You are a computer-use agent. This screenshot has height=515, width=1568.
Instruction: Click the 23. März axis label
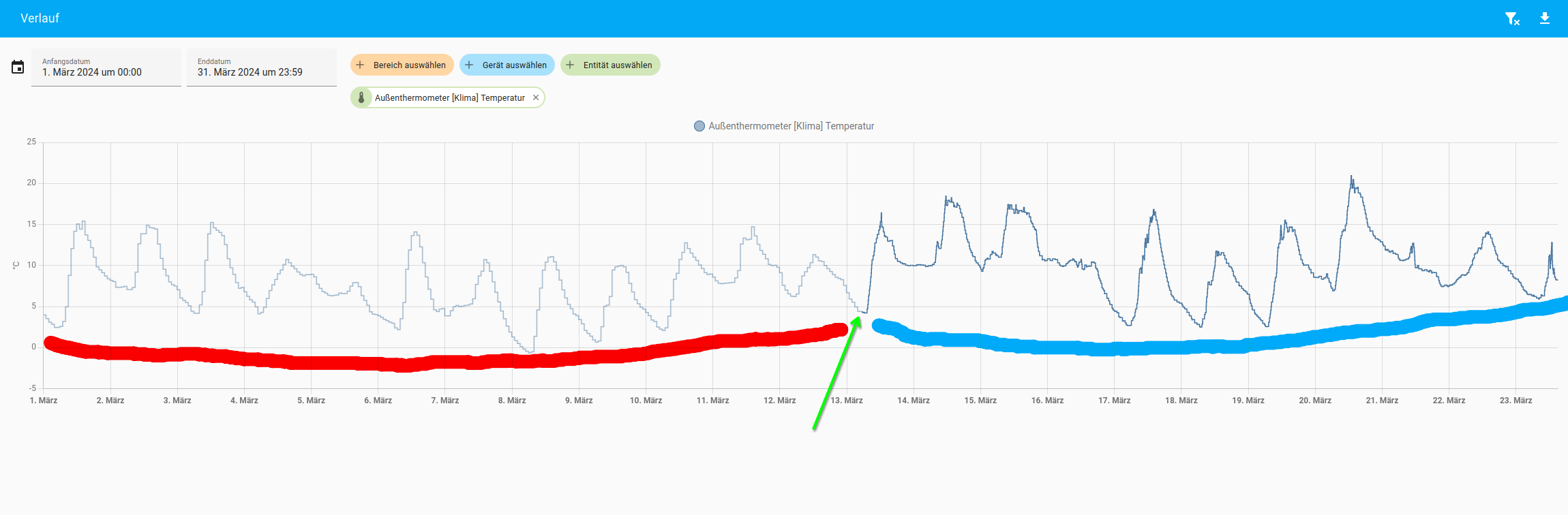1516,401
